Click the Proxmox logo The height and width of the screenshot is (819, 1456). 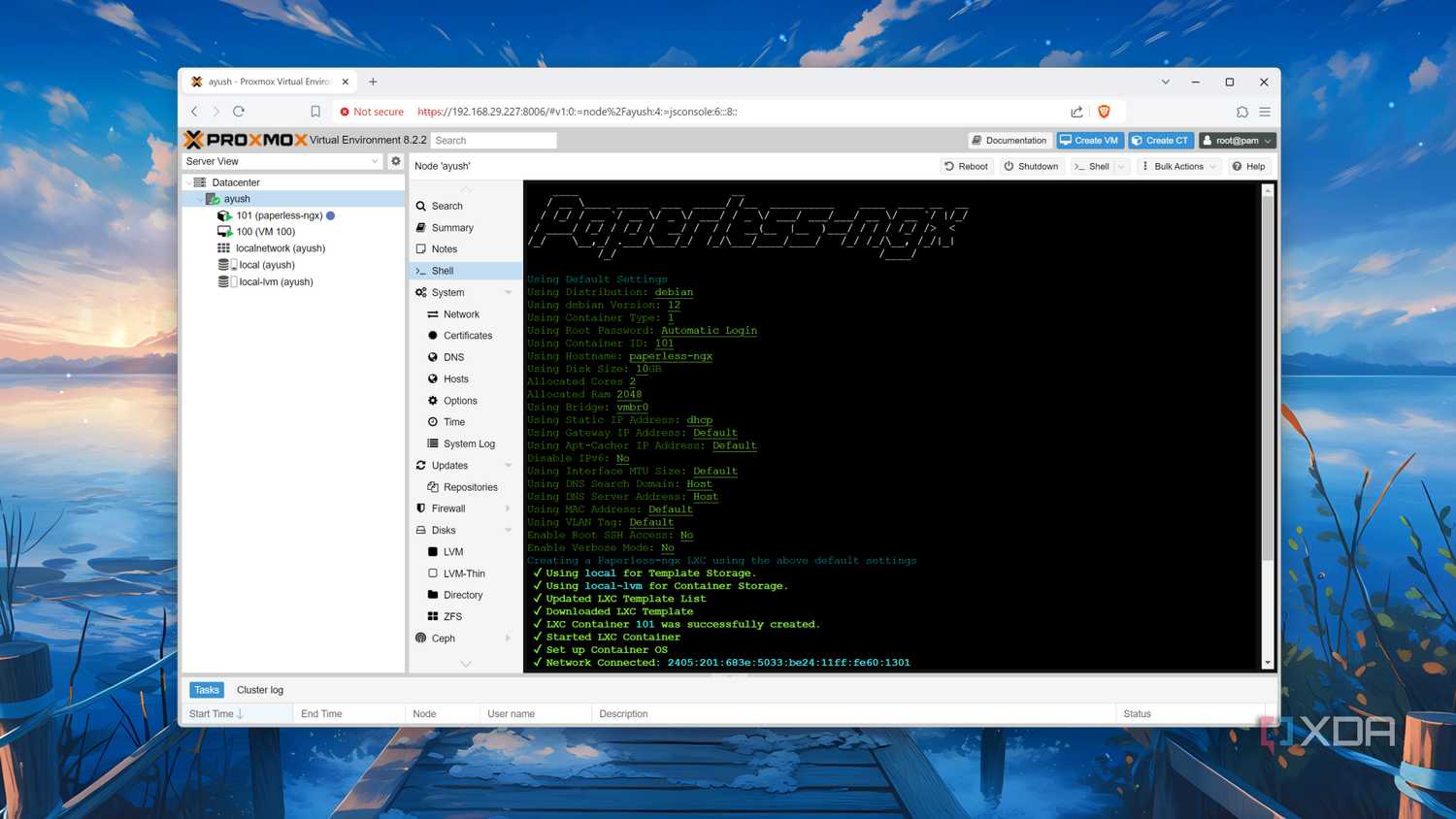point(246,140)
